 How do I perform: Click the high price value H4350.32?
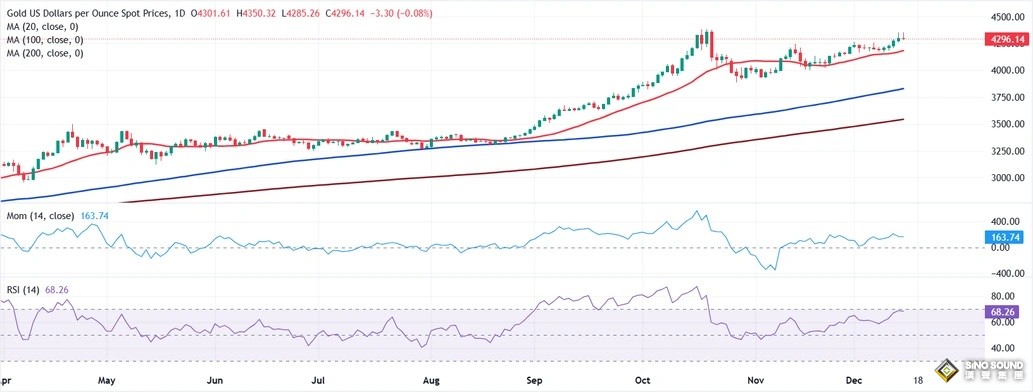click(x=257, y=14)
